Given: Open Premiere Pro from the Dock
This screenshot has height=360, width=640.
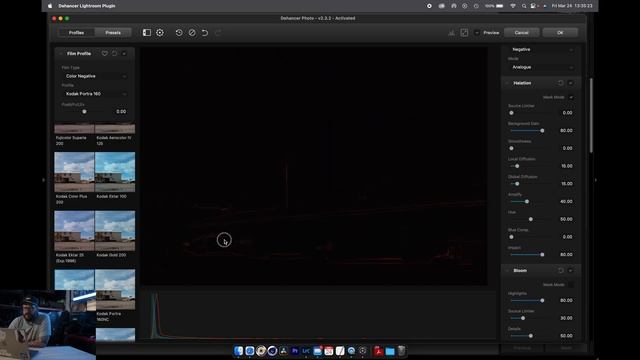Looking at the screenshot, I should pos(295,351).
